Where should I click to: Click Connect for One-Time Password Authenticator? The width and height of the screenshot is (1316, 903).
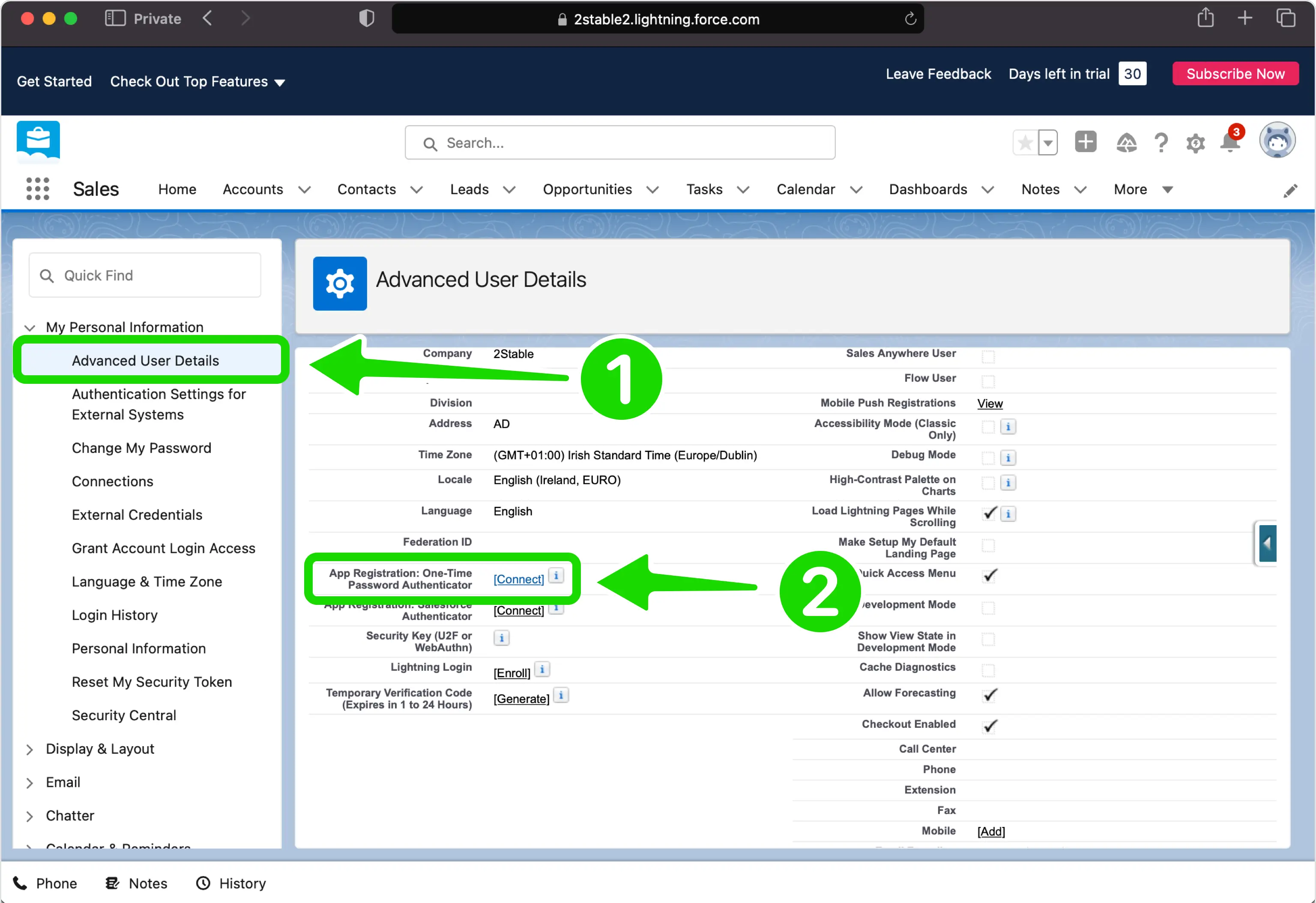(x=519, y=579)
